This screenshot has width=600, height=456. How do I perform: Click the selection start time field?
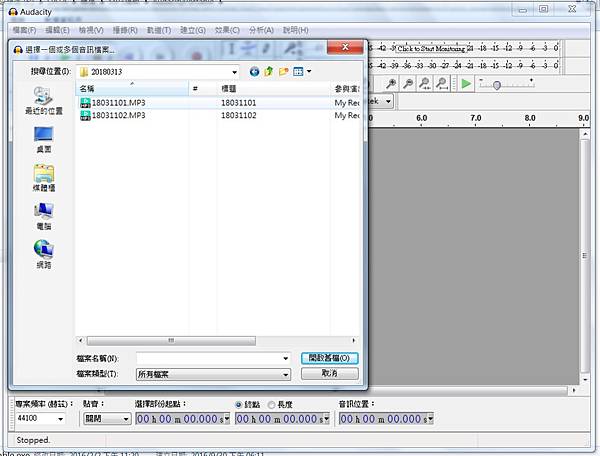point(179,419)
